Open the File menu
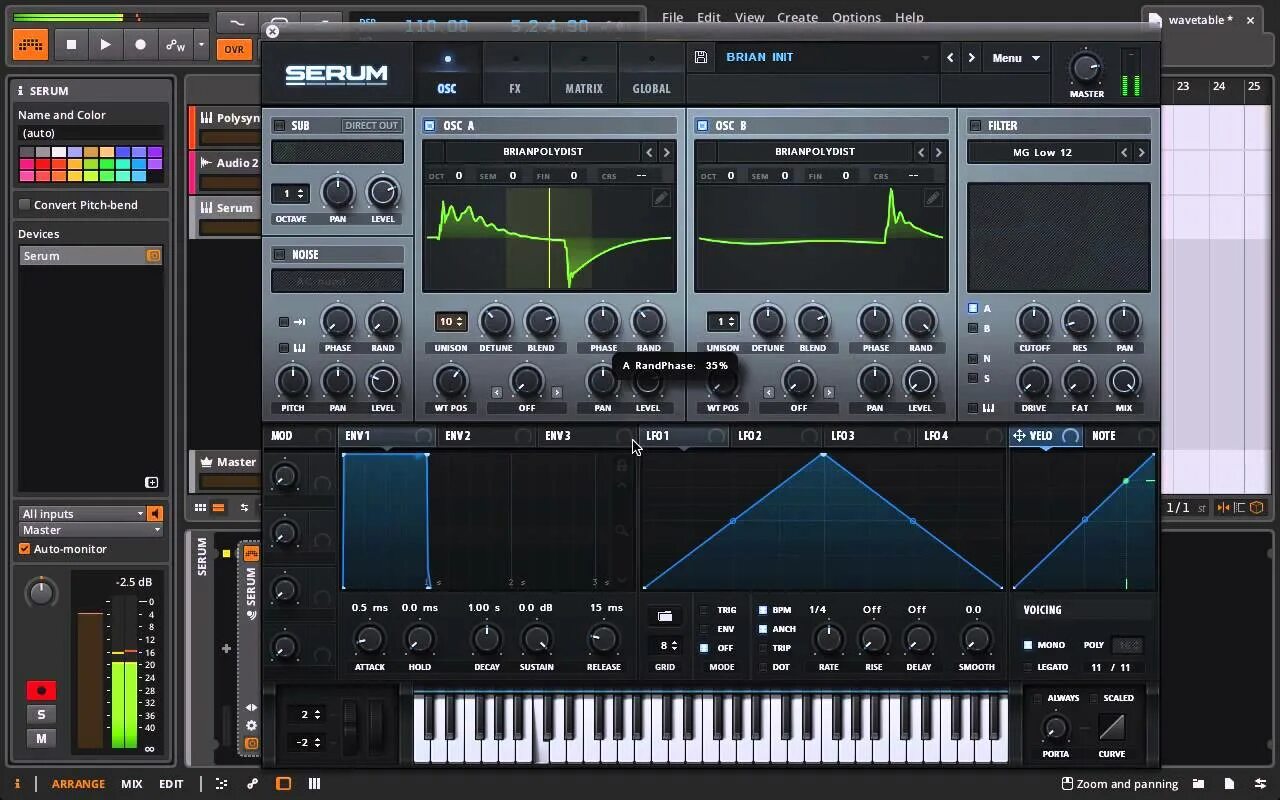The height and width of the screenshot is (800, 1280). pos(673,17)
